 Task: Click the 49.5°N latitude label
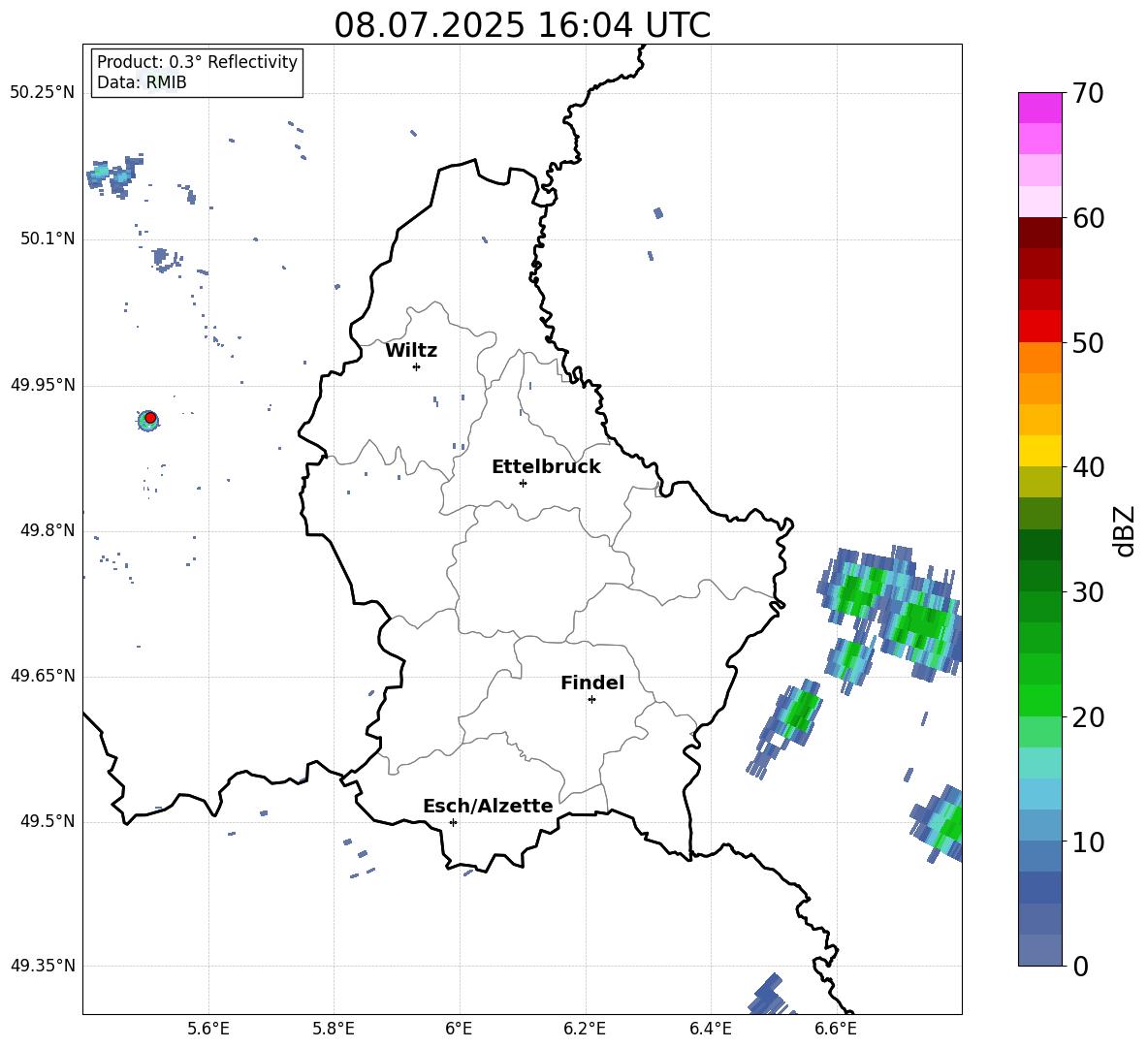tap(47, 820)
